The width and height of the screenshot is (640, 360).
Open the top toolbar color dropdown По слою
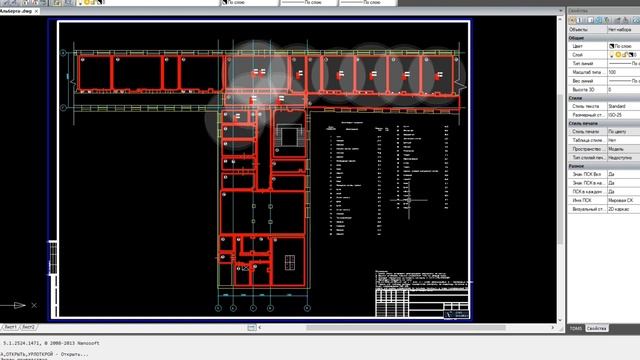tap(249, 2)
